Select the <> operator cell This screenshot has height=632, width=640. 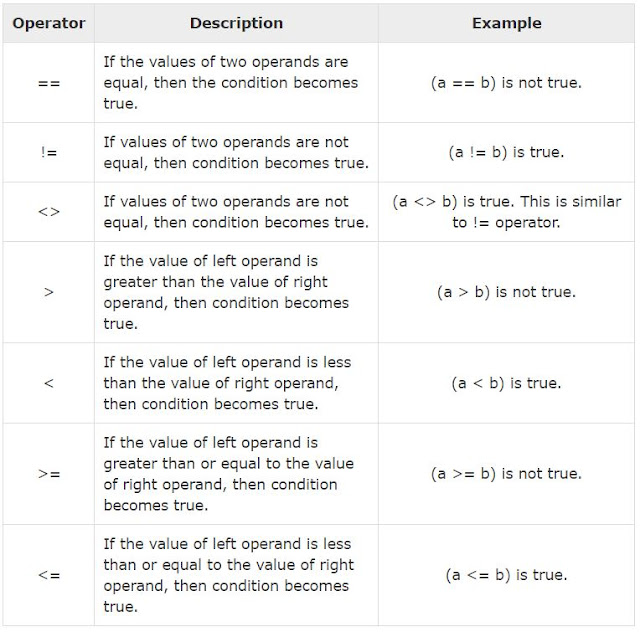pyautogui.click(x=49, y=212)
